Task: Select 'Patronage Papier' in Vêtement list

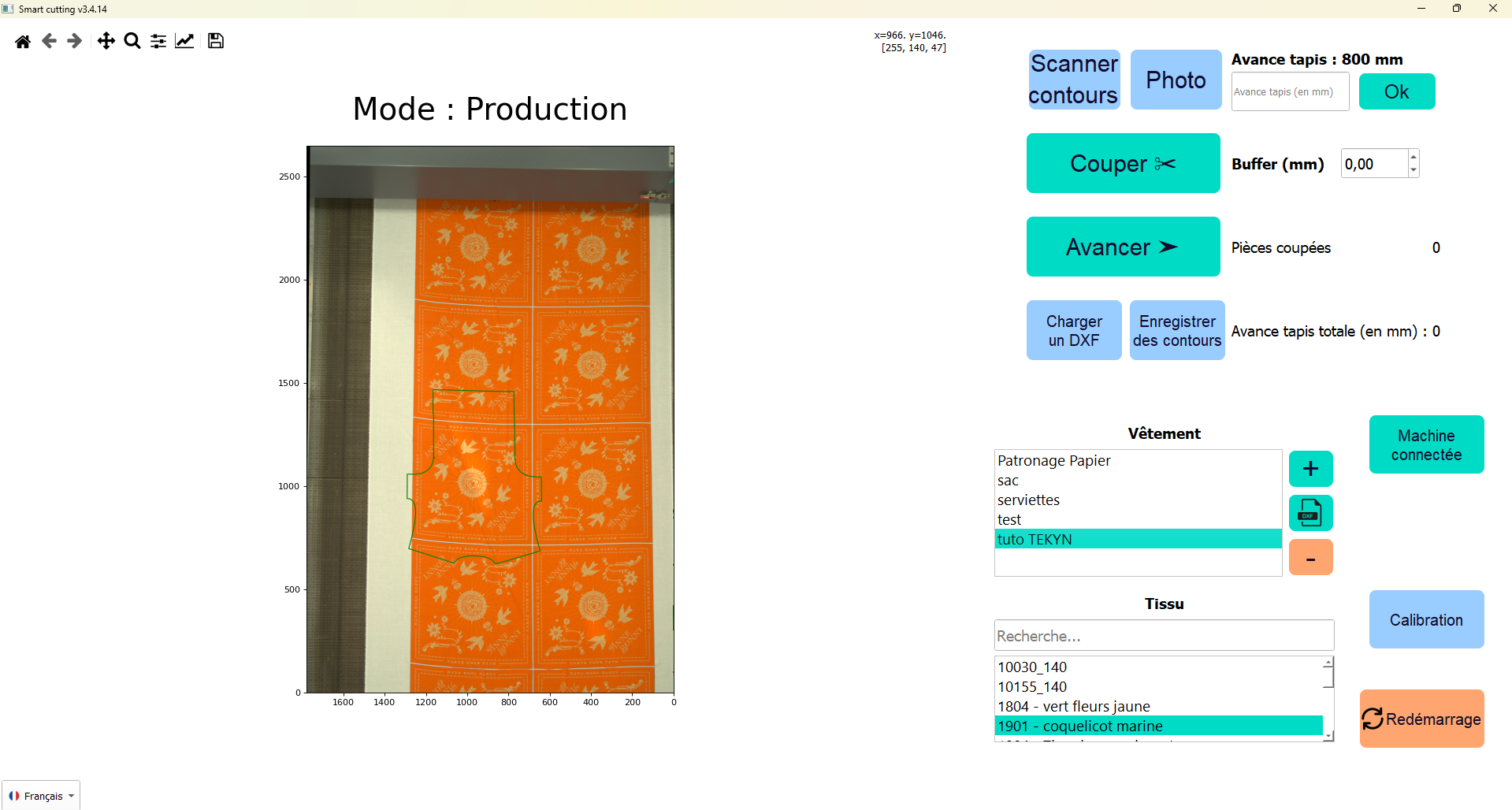Action: pyautogui.click(x=1053, y=461)
